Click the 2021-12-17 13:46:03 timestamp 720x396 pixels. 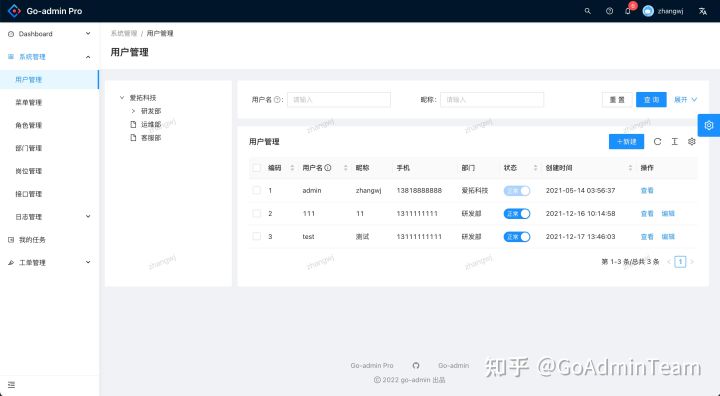coord(580,237)
